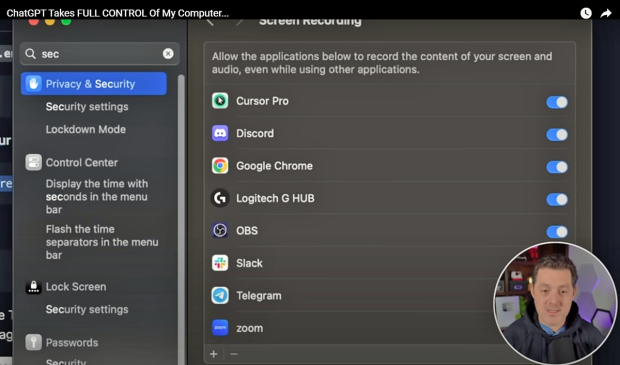Click the video title ChatGPT Takes FULL CONTROL

[118, 13]
